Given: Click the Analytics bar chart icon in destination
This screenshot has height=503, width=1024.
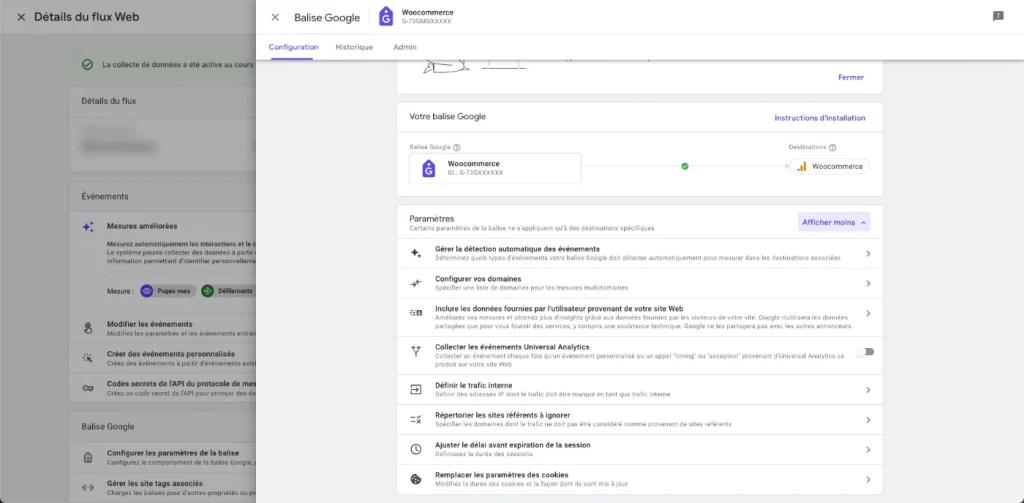Looking at the screenshot, I should tap(801, 167).
